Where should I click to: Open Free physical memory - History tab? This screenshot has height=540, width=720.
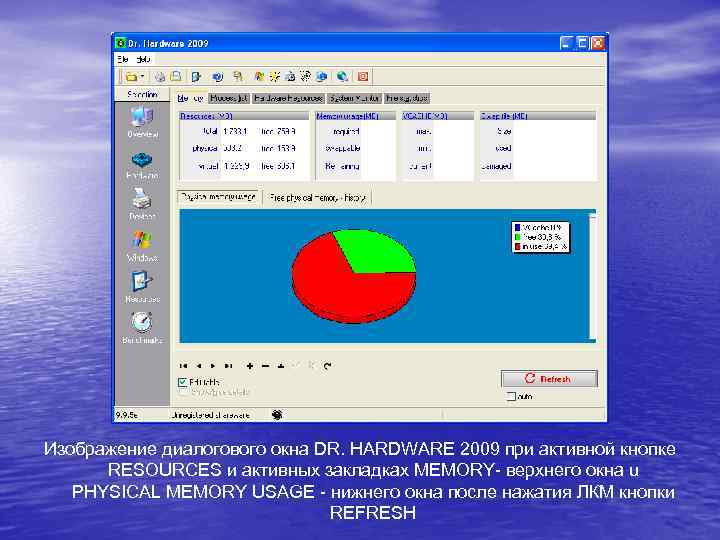[318, 198]
